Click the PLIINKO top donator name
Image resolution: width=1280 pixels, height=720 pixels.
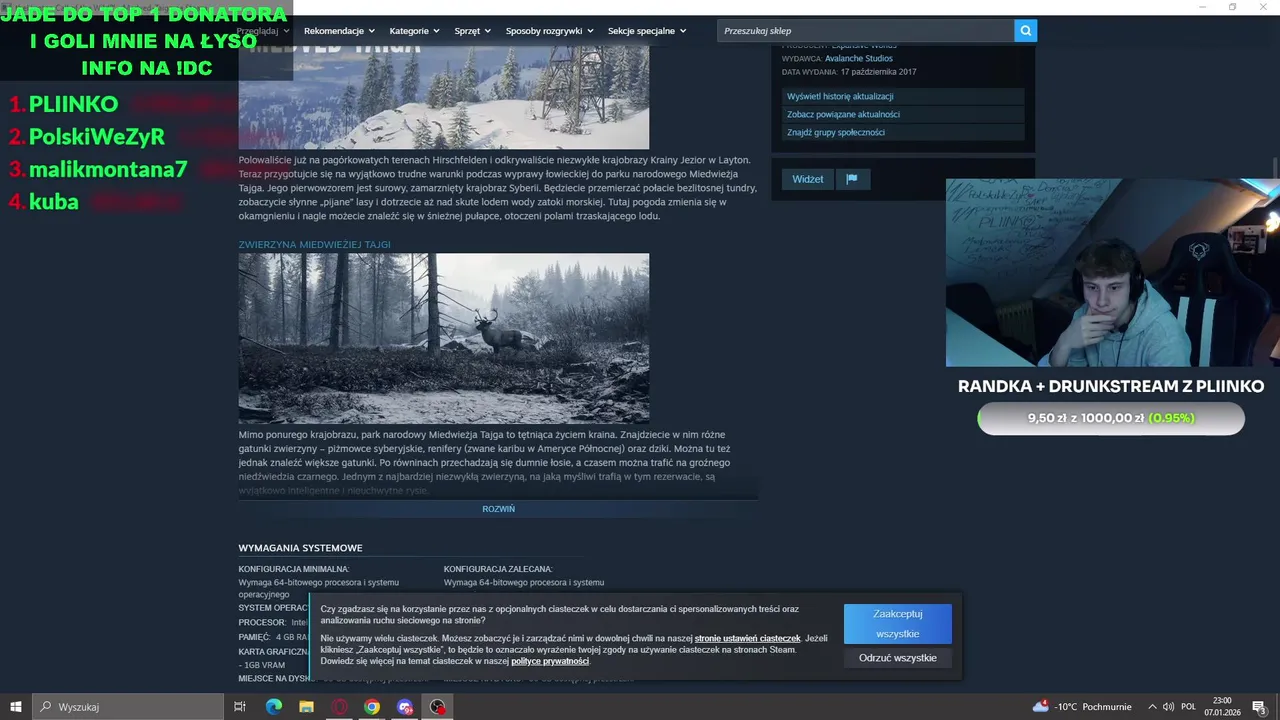point(73,104)
